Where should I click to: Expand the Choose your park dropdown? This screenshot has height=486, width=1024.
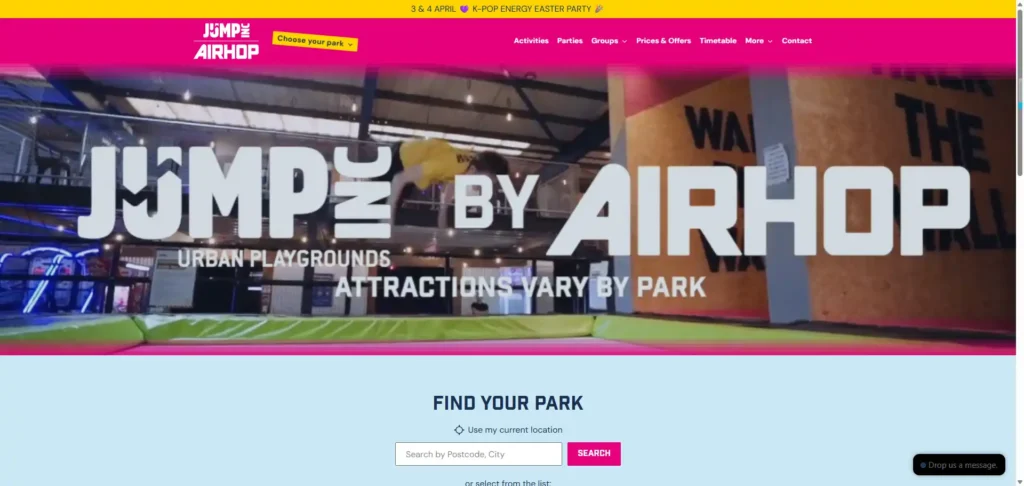click(315, 41)
